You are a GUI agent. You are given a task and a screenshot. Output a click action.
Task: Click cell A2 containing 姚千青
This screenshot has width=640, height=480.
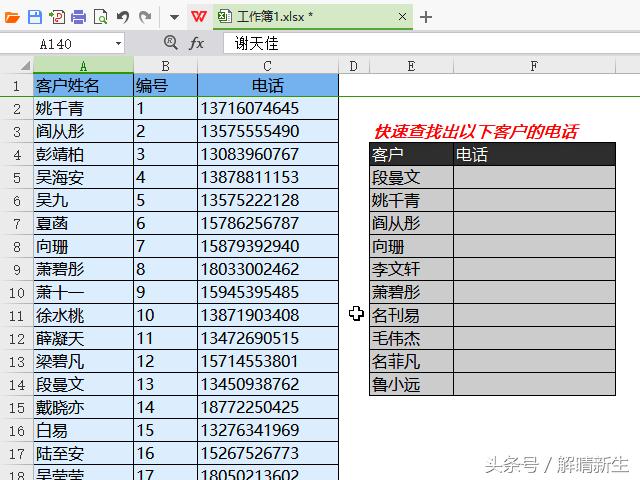(83, 109)
